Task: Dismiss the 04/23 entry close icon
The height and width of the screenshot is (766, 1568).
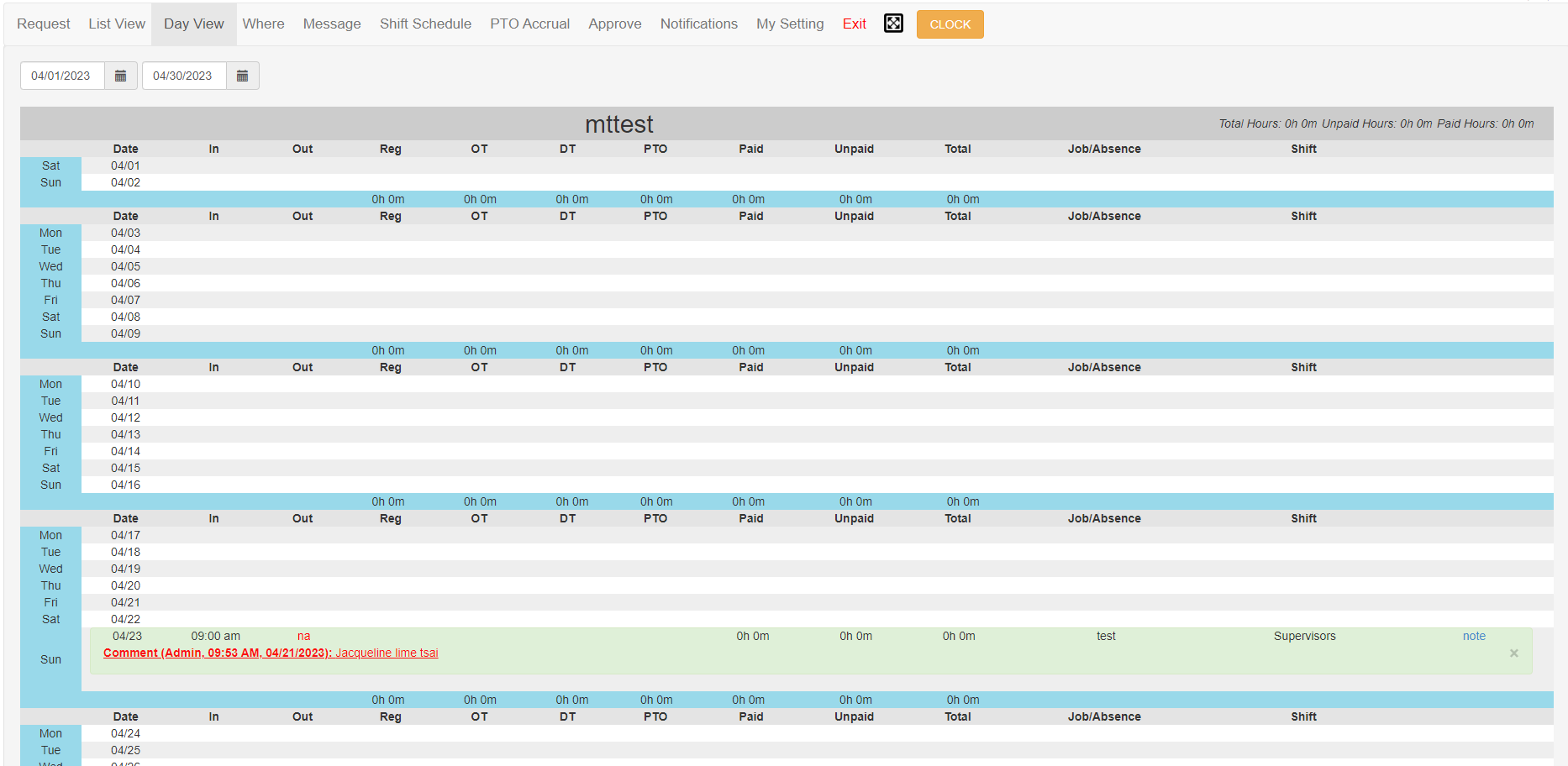Action: (x=1513, y=653)
